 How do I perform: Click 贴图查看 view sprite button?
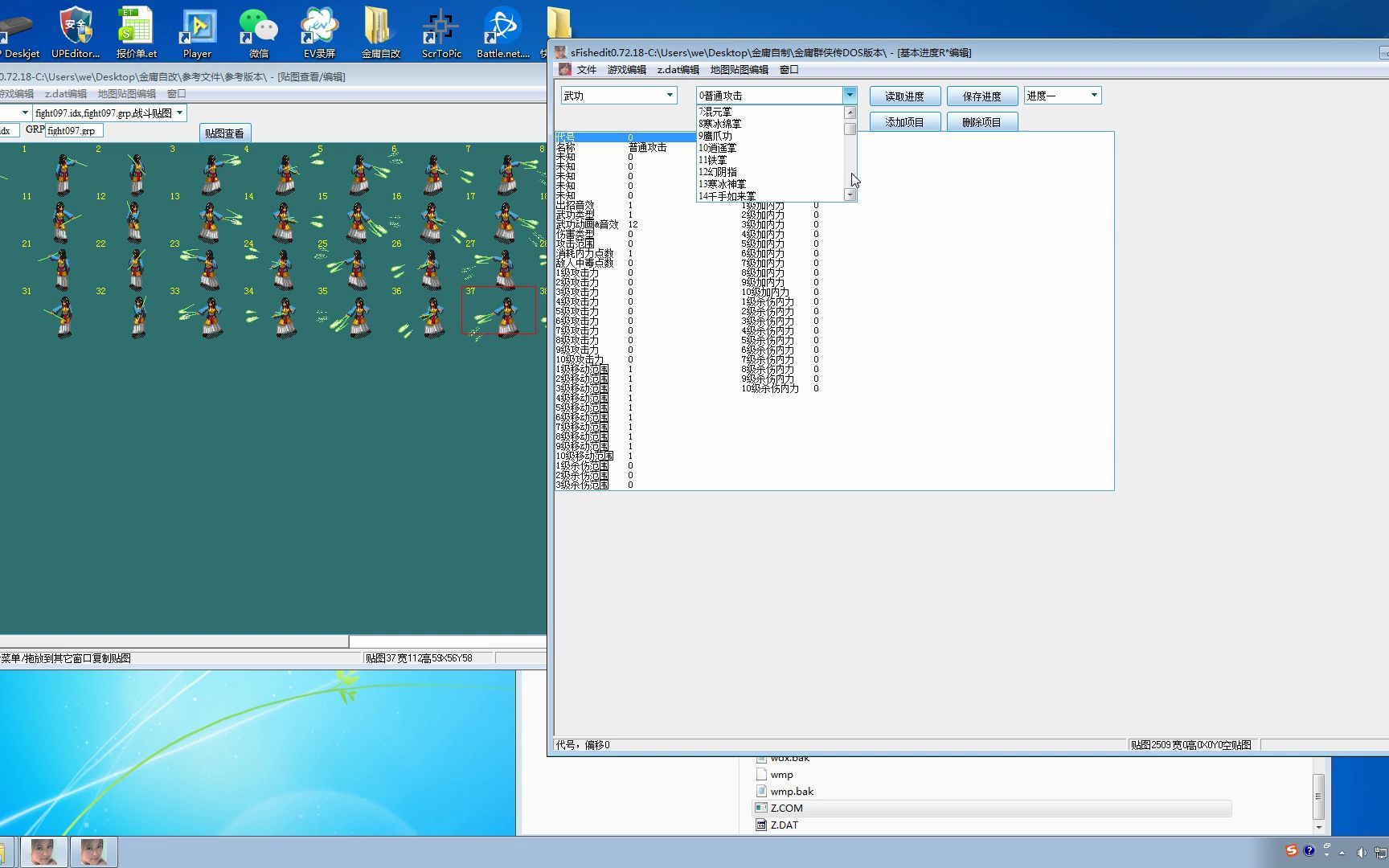pos(224,133)
